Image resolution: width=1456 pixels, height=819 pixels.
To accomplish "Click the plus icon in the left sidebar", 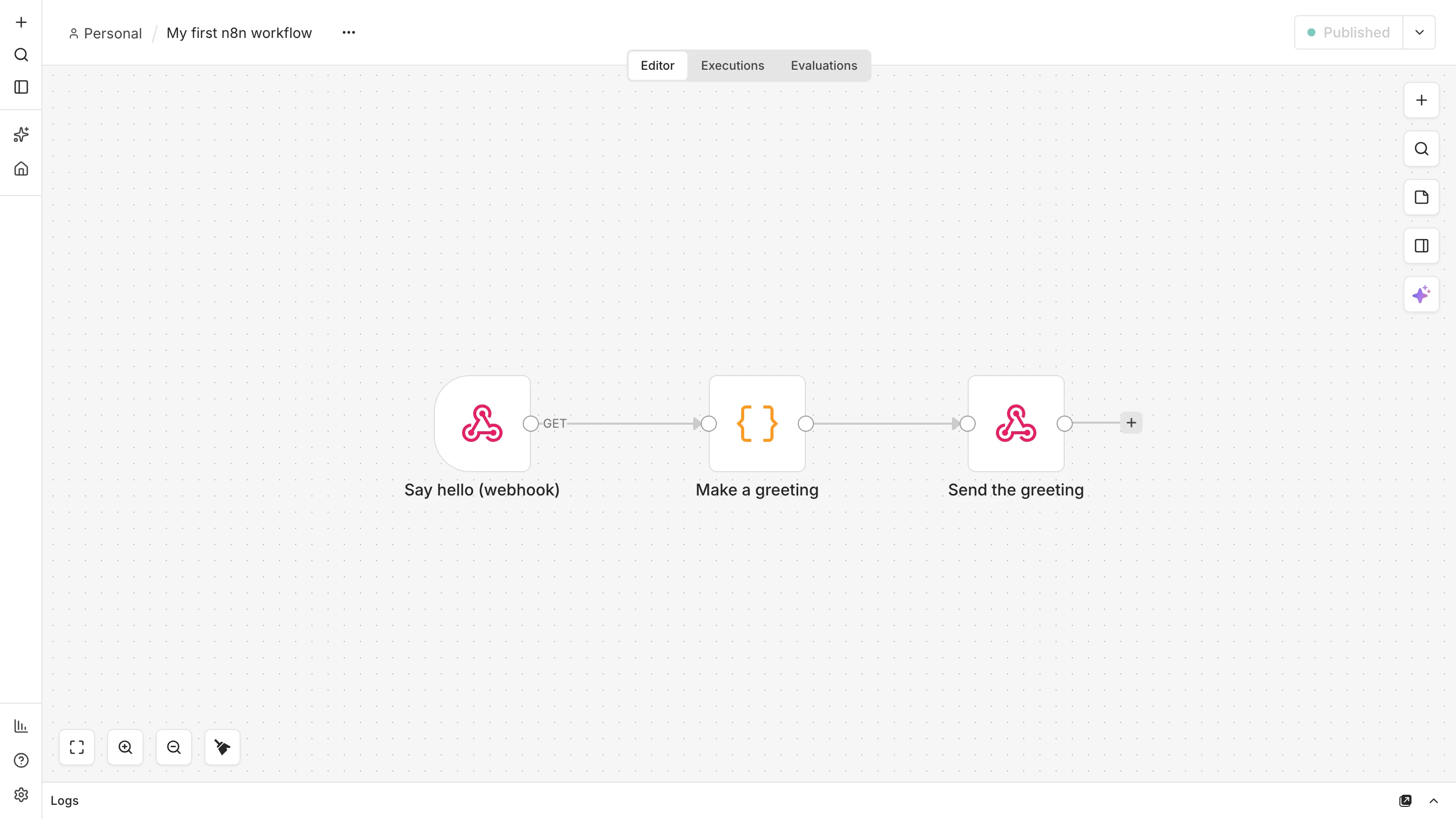I will [x=21, y=22].
